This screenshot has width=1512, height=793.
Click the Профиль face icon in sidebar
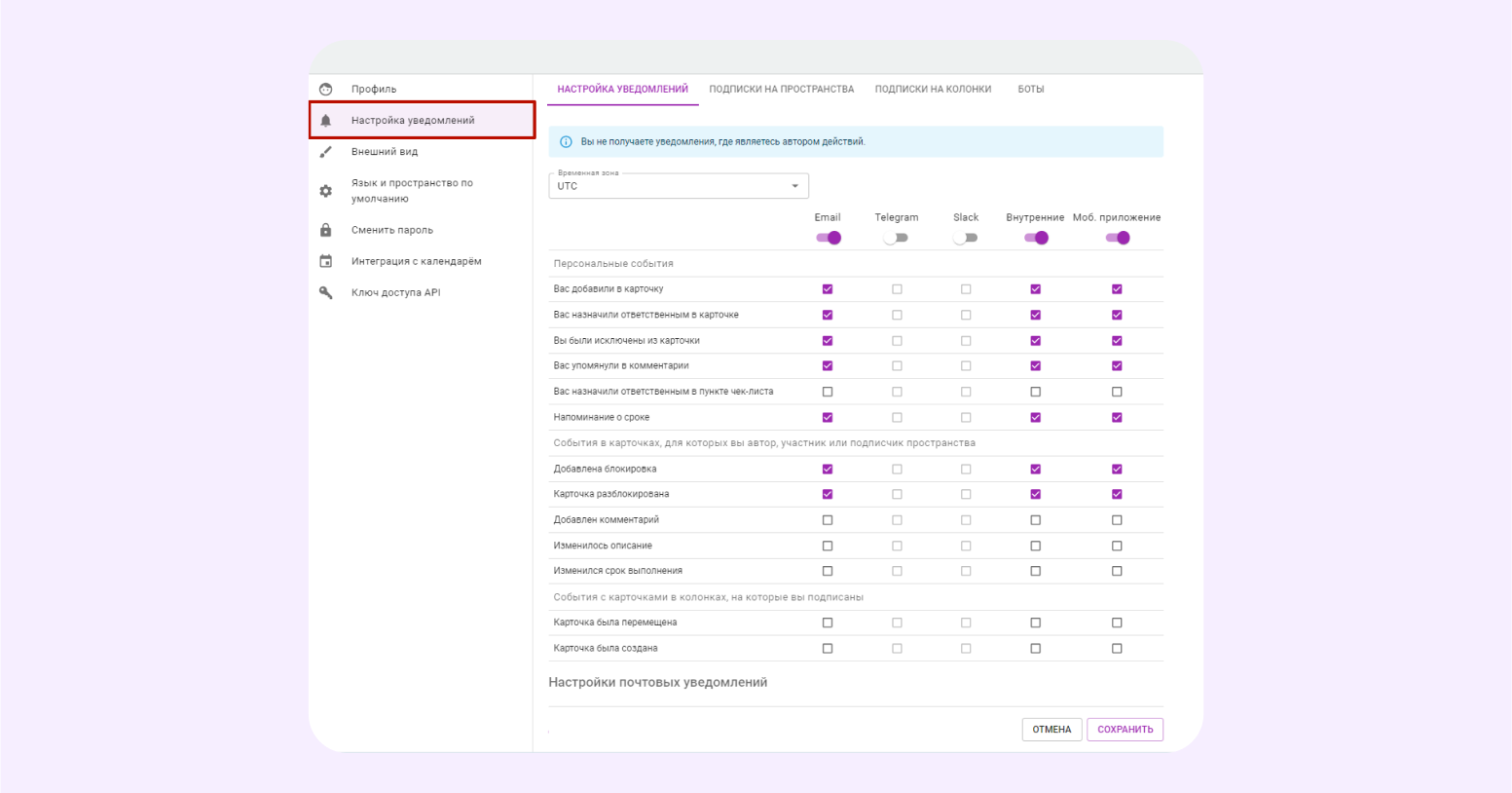pyautogui.click(x=326, y=89)
